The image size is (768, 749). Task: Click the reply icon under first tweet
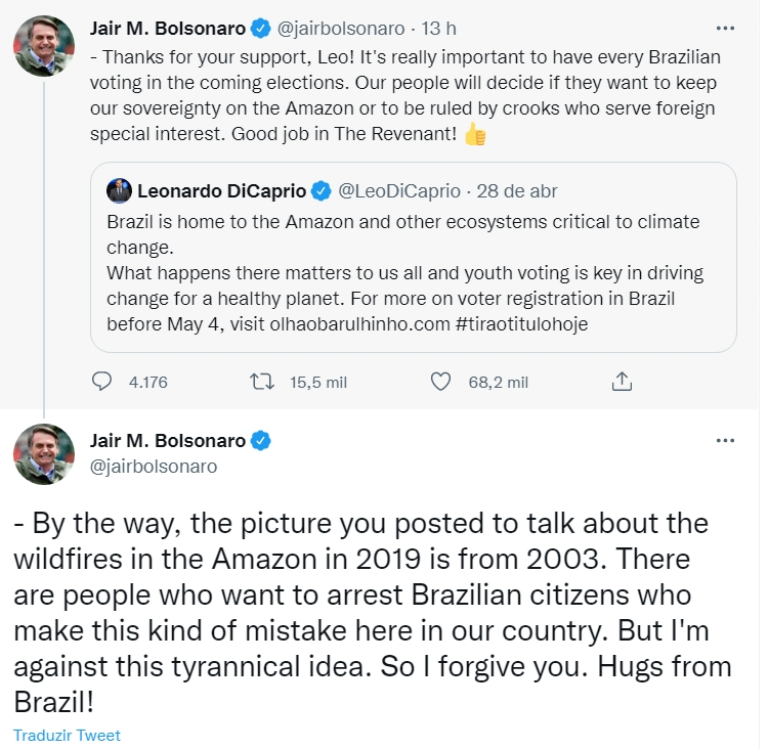point(102,381)
